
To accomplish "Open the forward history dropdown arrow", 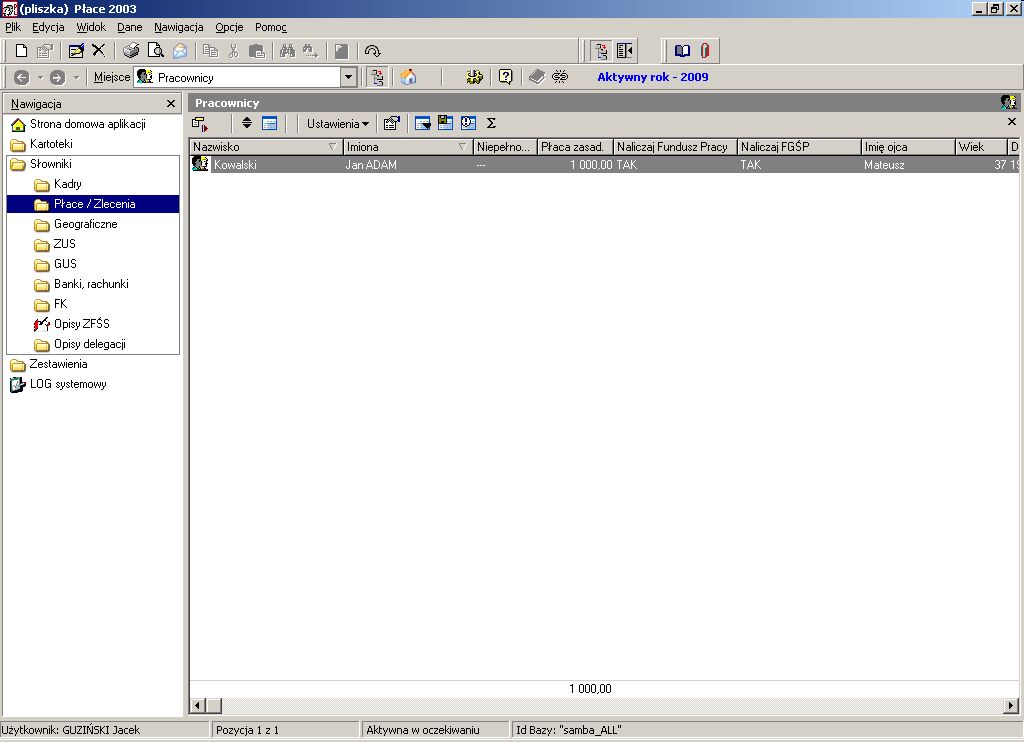I will [76, 77].
